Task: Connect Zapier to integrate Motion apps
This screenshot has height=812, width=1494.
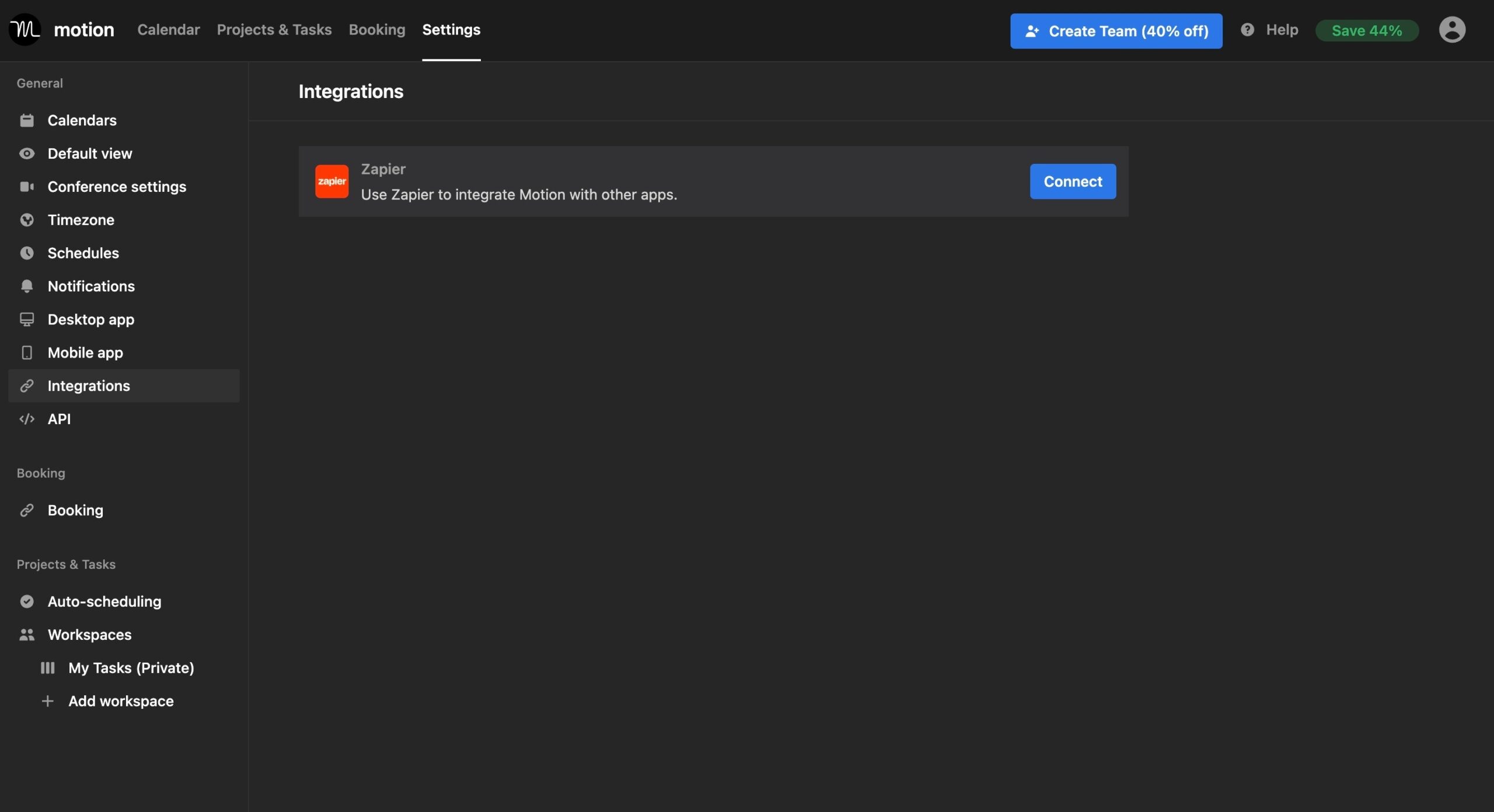Action: coord(1073,181)
